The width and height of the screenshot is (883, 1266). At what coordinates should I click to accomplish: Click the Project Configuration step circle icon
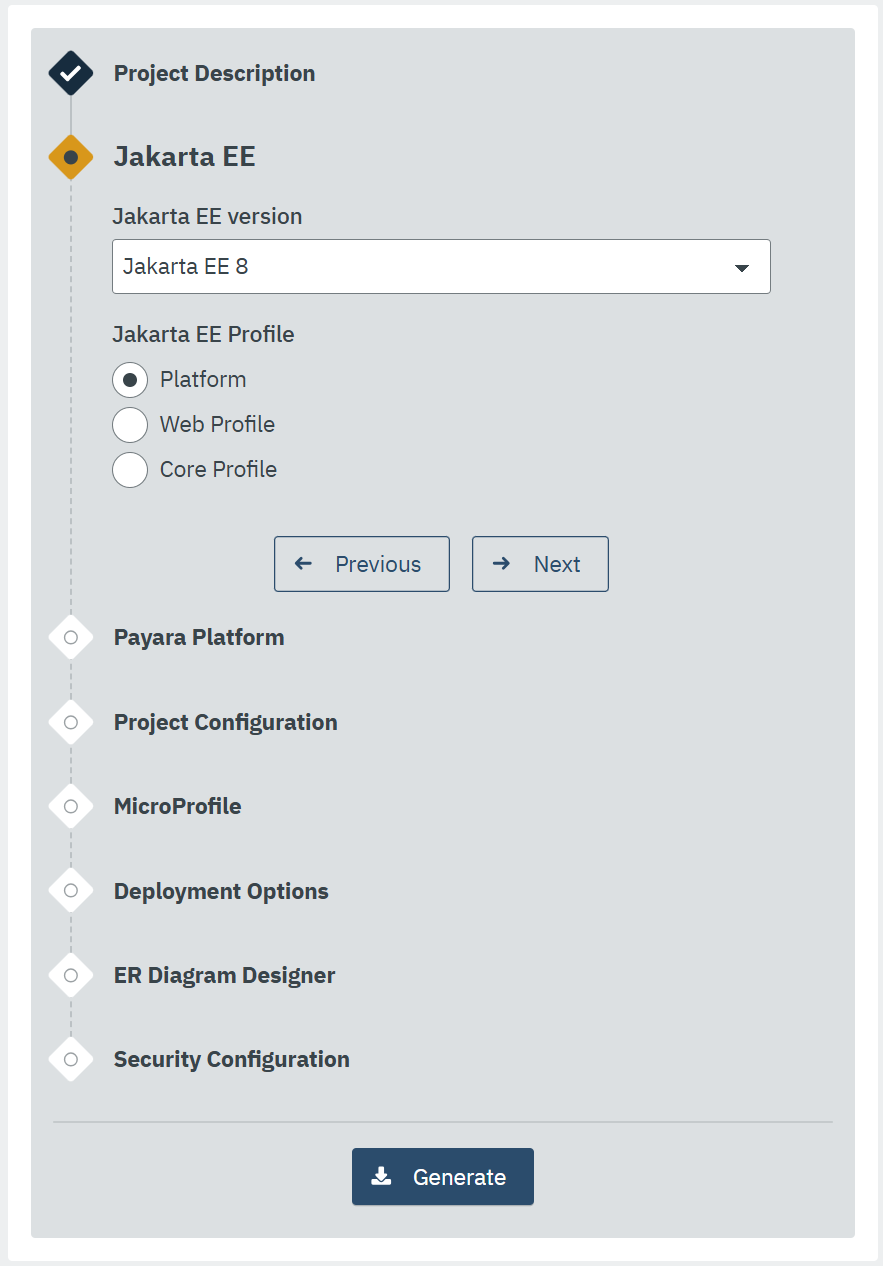(70, 721)
